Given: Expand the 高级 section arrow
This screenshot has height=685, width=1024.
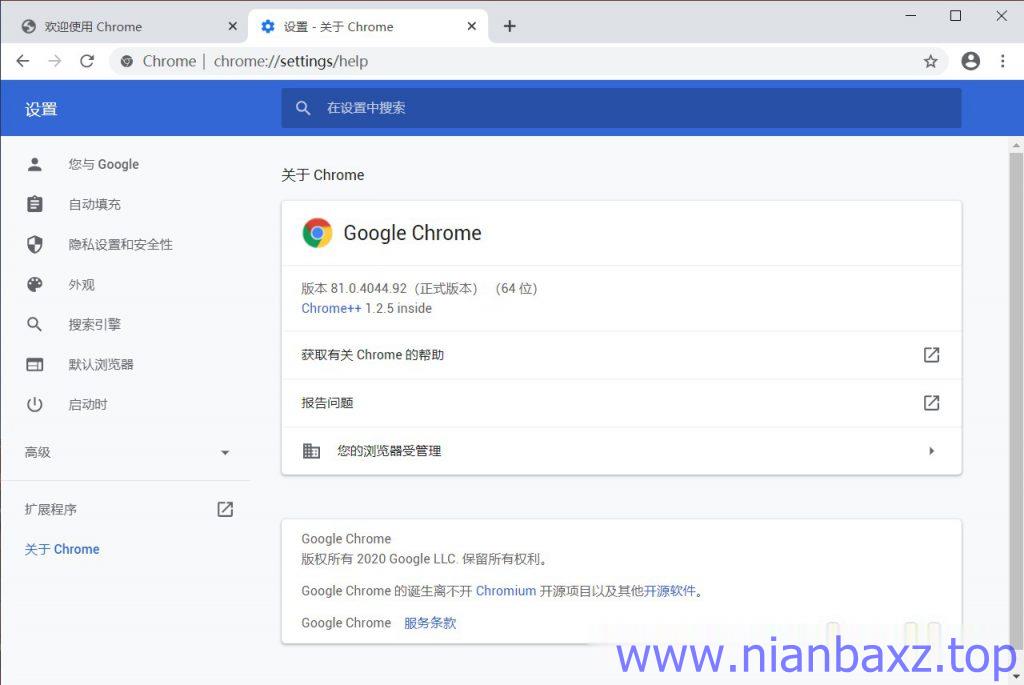Looking at the screenshot, I should click(x=225, y=453).
